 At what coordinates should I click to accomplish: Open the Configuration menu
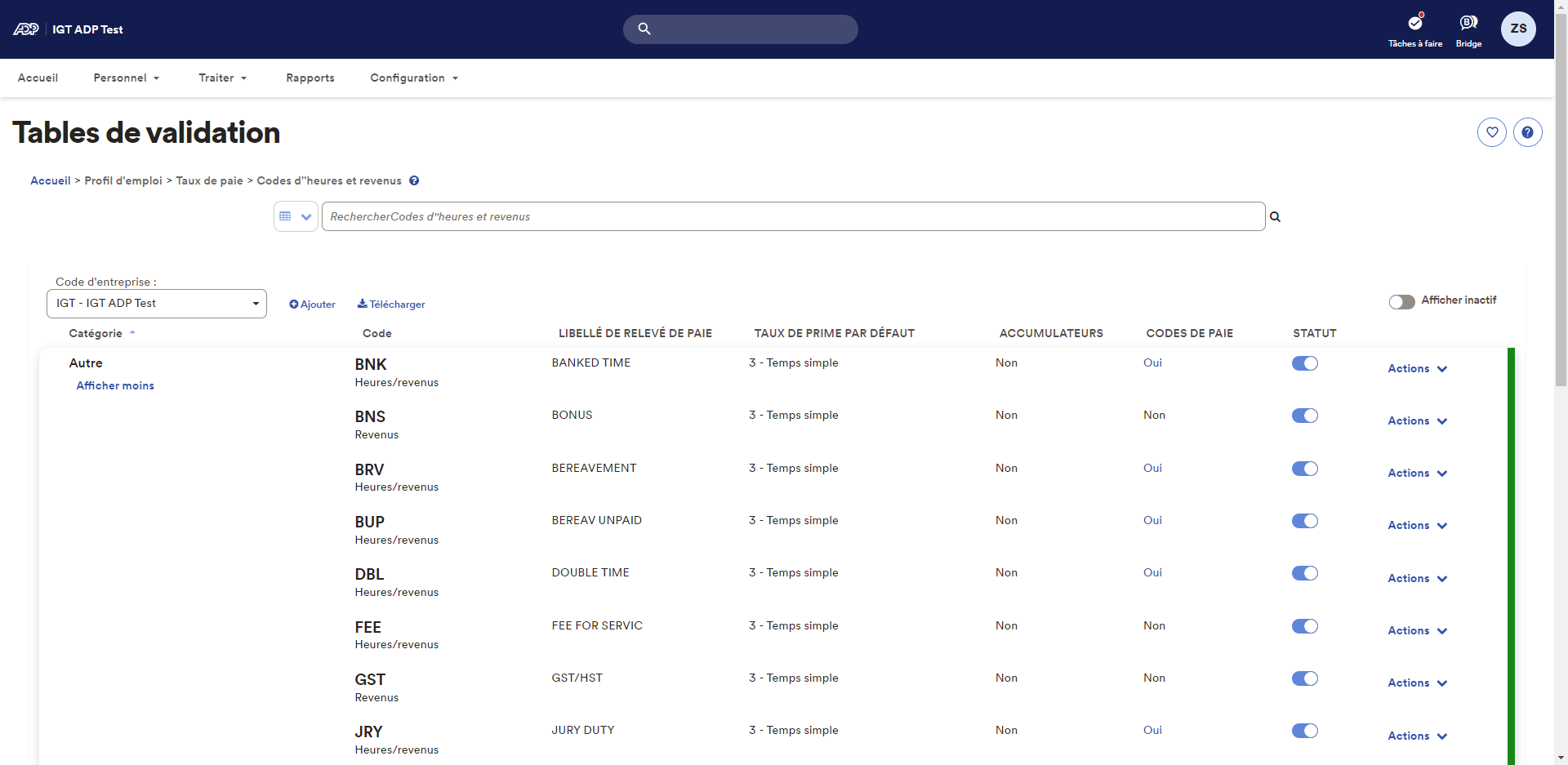(x=413, y=78)
